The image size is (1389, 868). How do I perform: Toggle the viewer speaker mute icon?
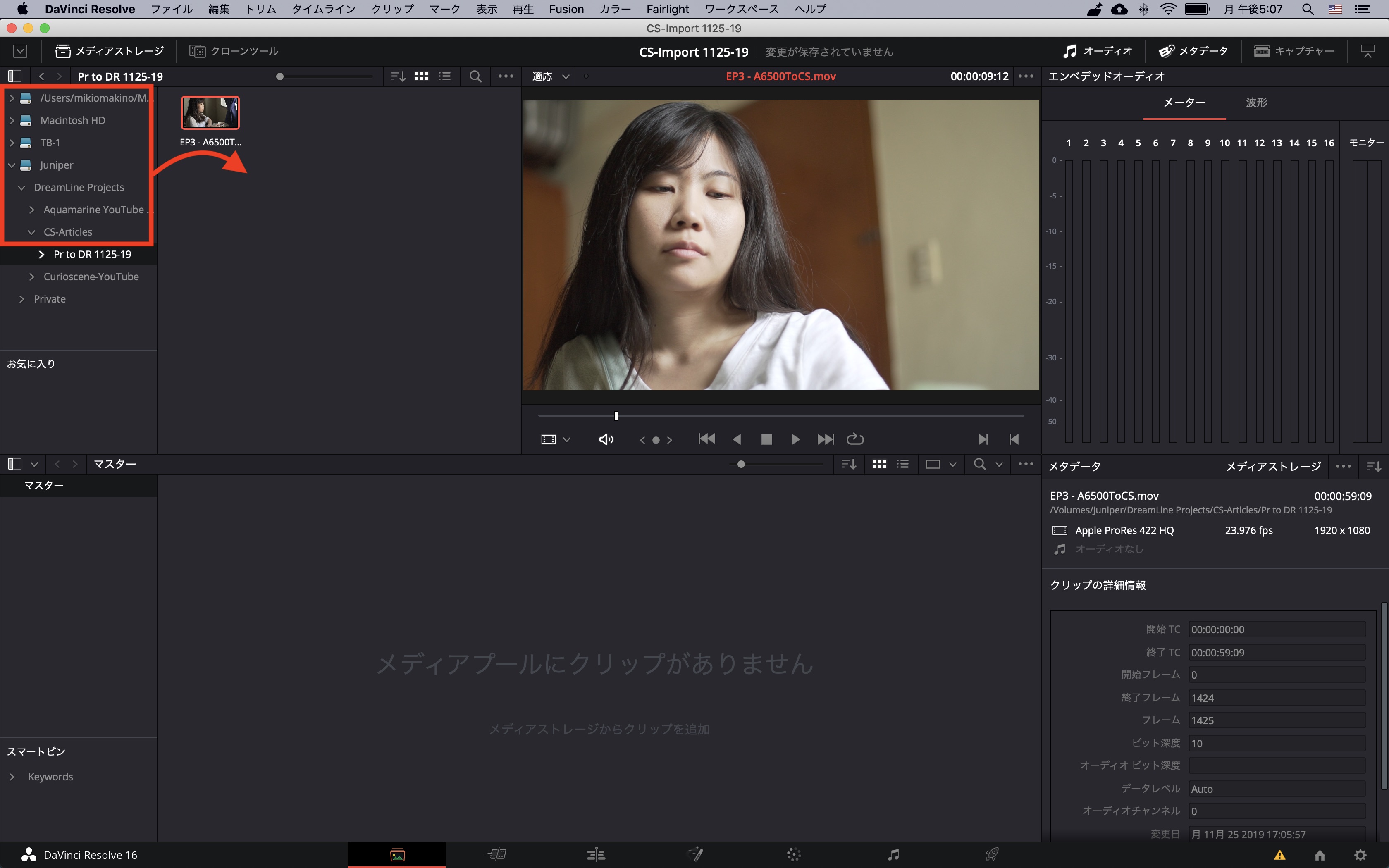pos(606,439)
